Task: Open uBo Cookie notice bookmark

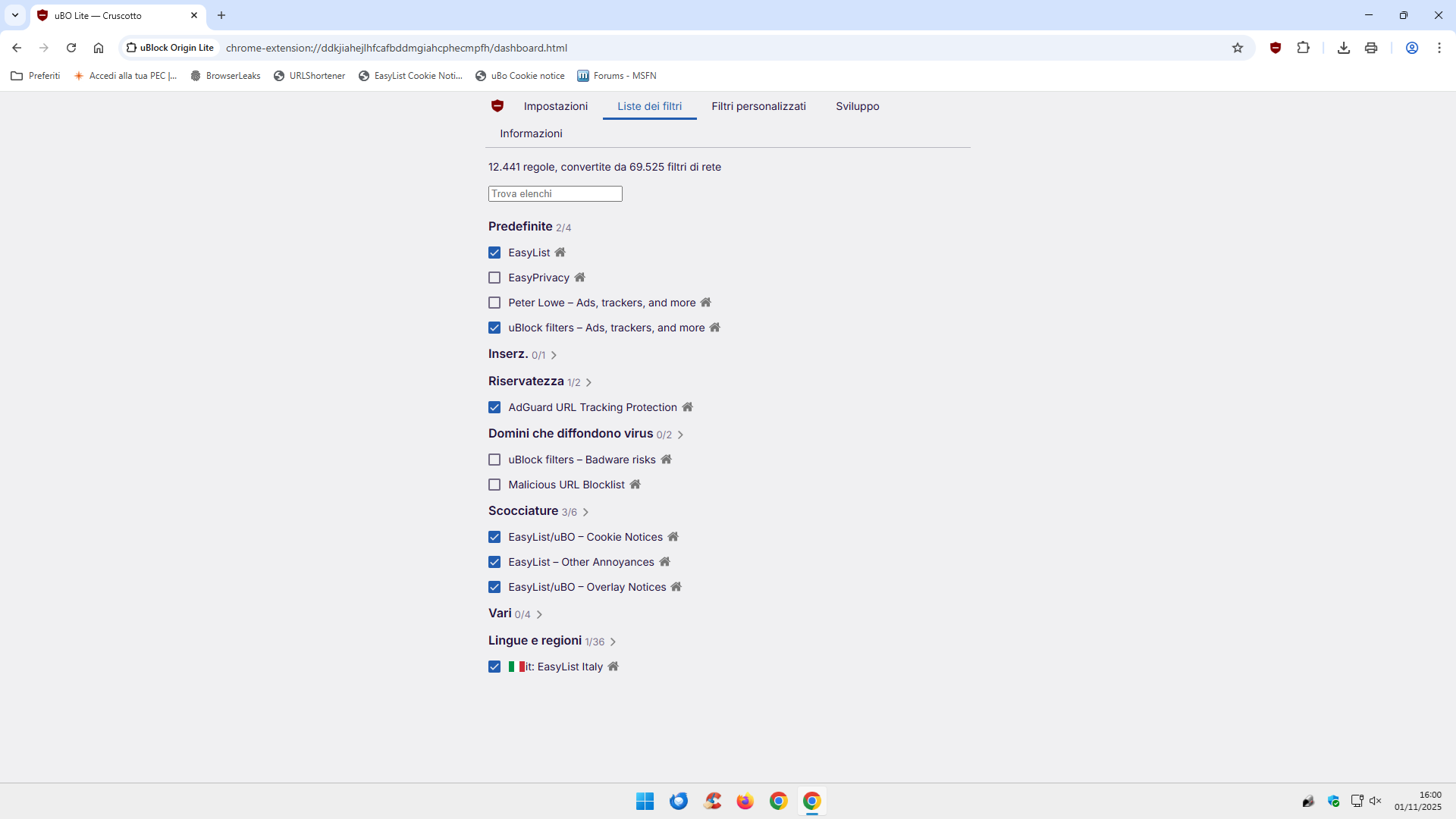Action: (x=520, y=76)
